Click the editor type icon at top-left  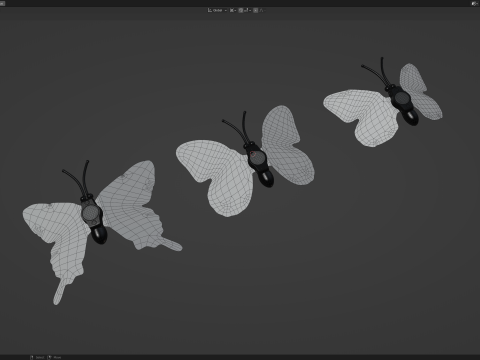click(x=3, y=3)
